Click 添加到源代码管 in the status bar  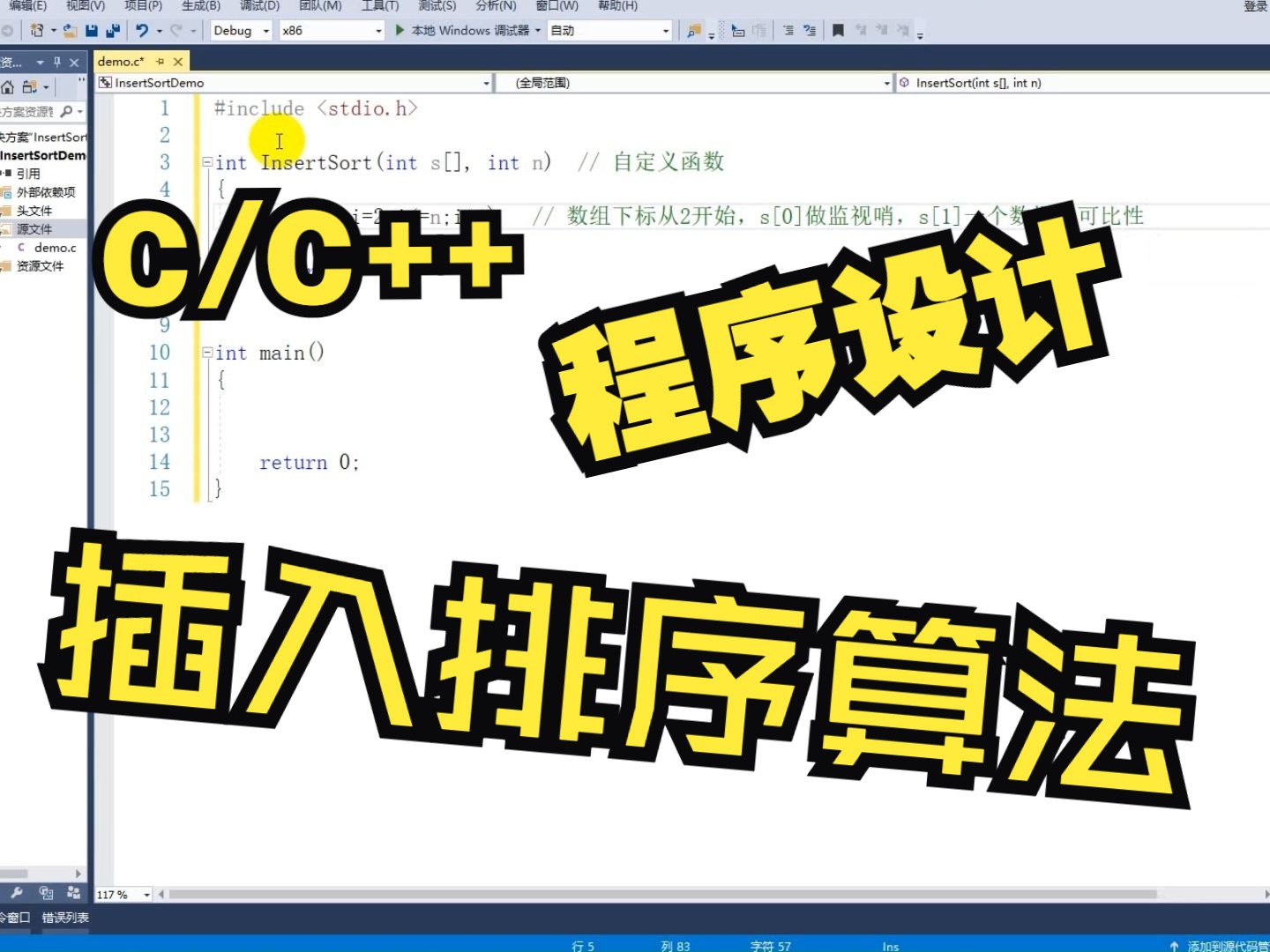pos(1228,944)
